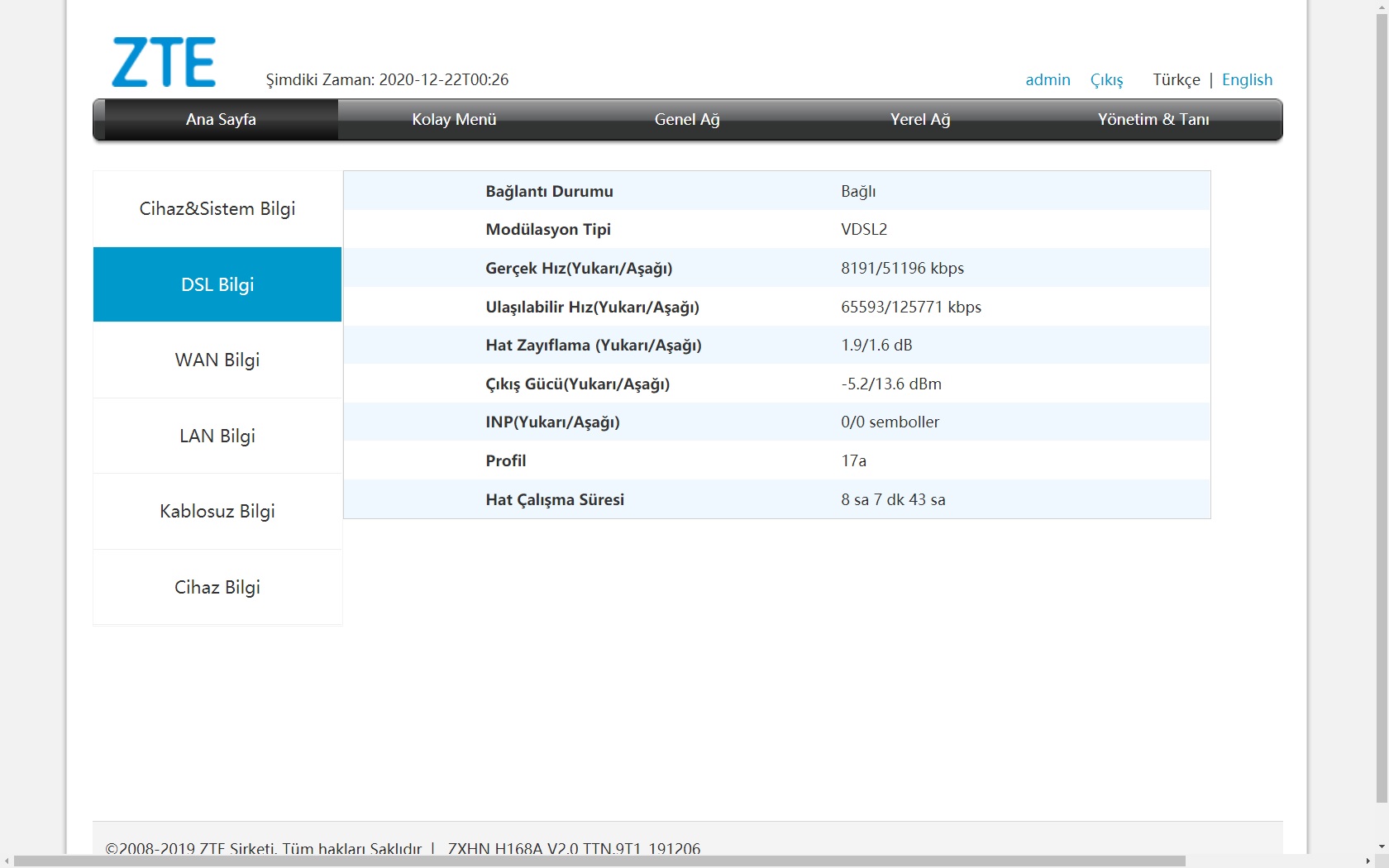This screenshot has width=1389, height=868.
Task: Click the ZTE logo
Action: (164, 62)
